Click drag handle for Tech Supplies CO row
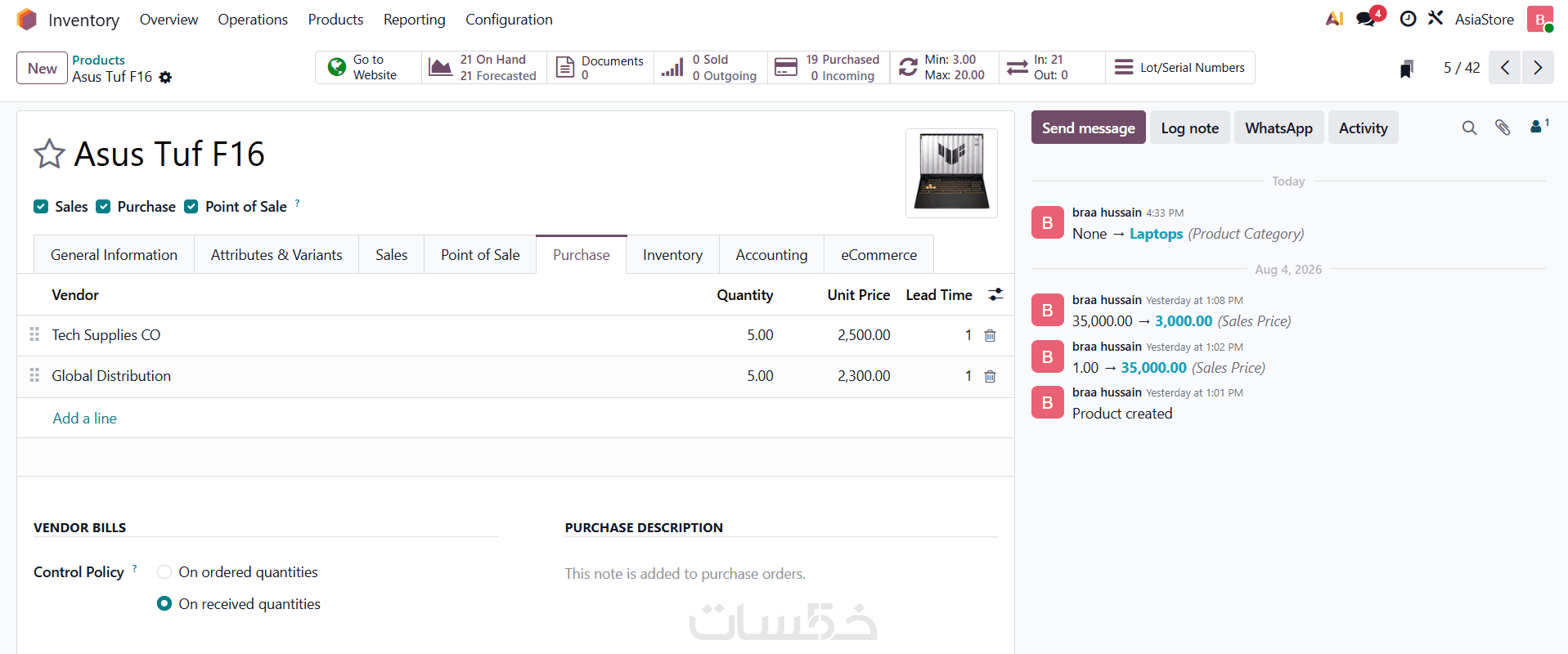This screenshot has width=1568, height=654. [x=34, y=334]
